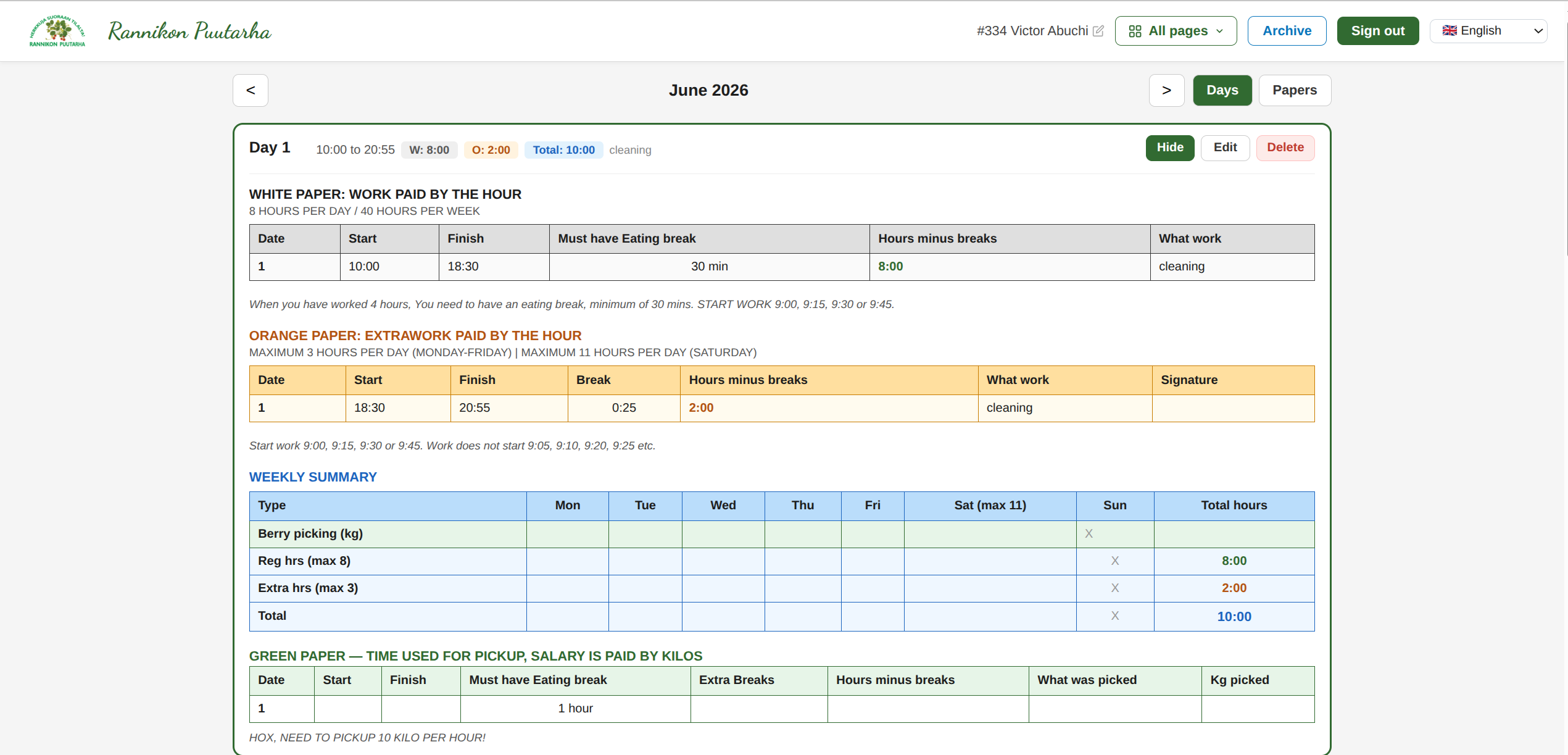Go to next month with right arrow
This screenshot has width=1568, height=755.
pyautogui.click(x=1166, y=90)
